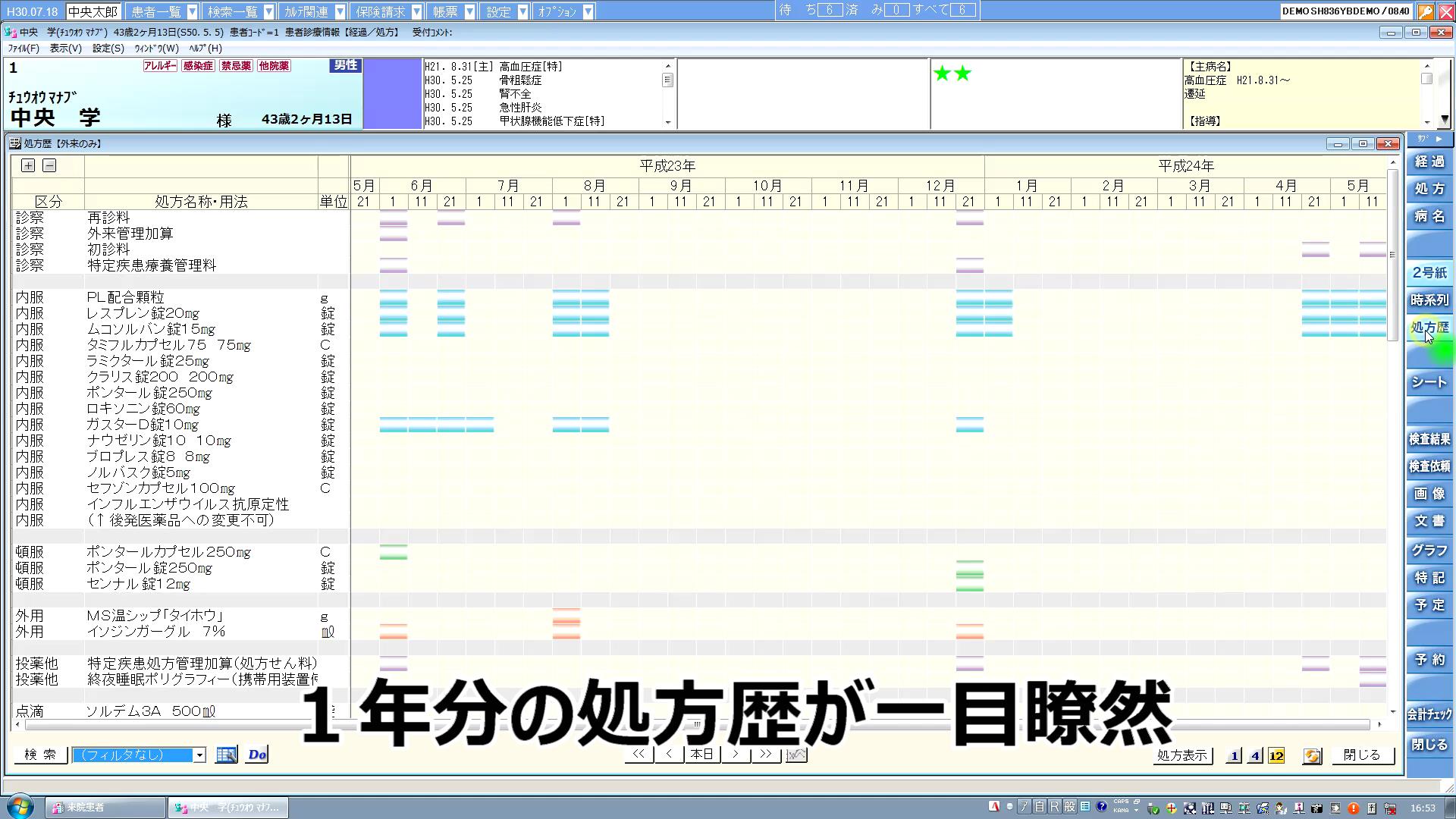Click the blue color block beside patient info

point(392,93)
